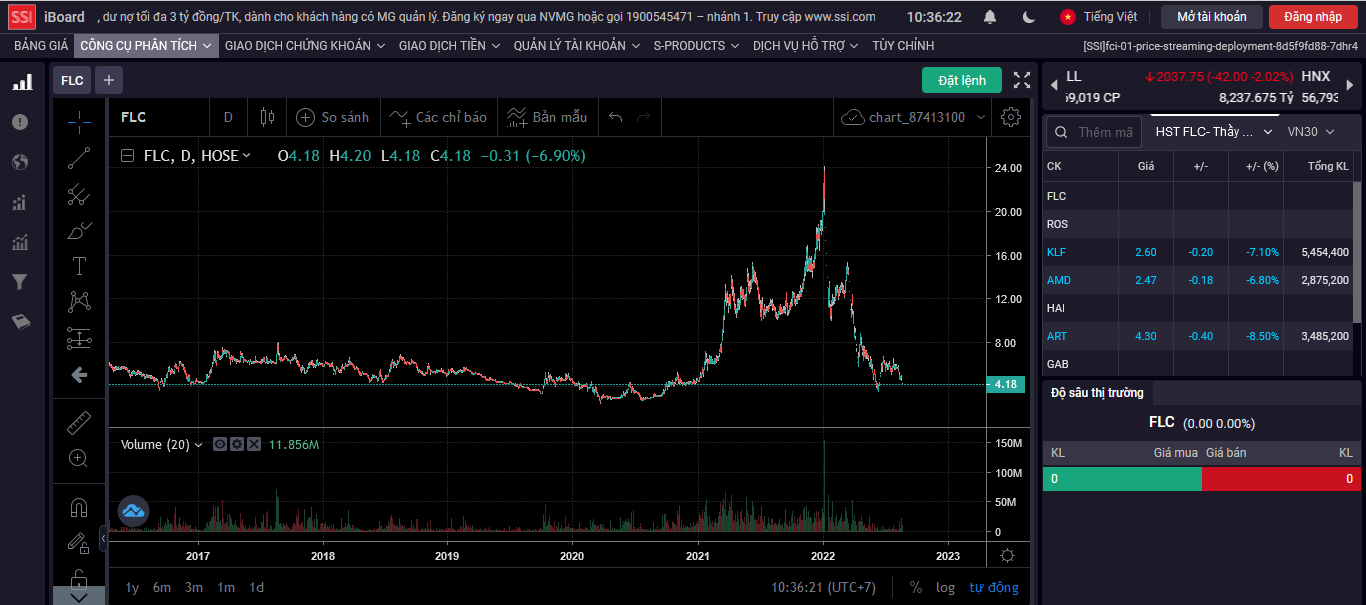
Task: Open Bản mẫu indicator templates
Action: (547, 117)
